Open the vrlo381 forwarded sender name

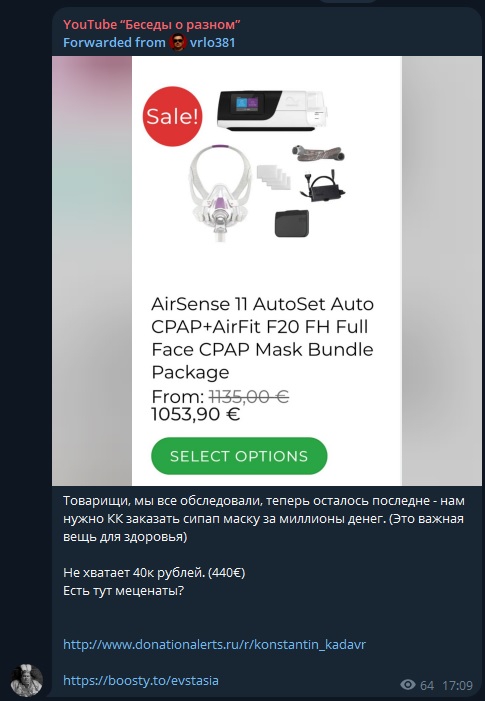[x=212, y=42]
